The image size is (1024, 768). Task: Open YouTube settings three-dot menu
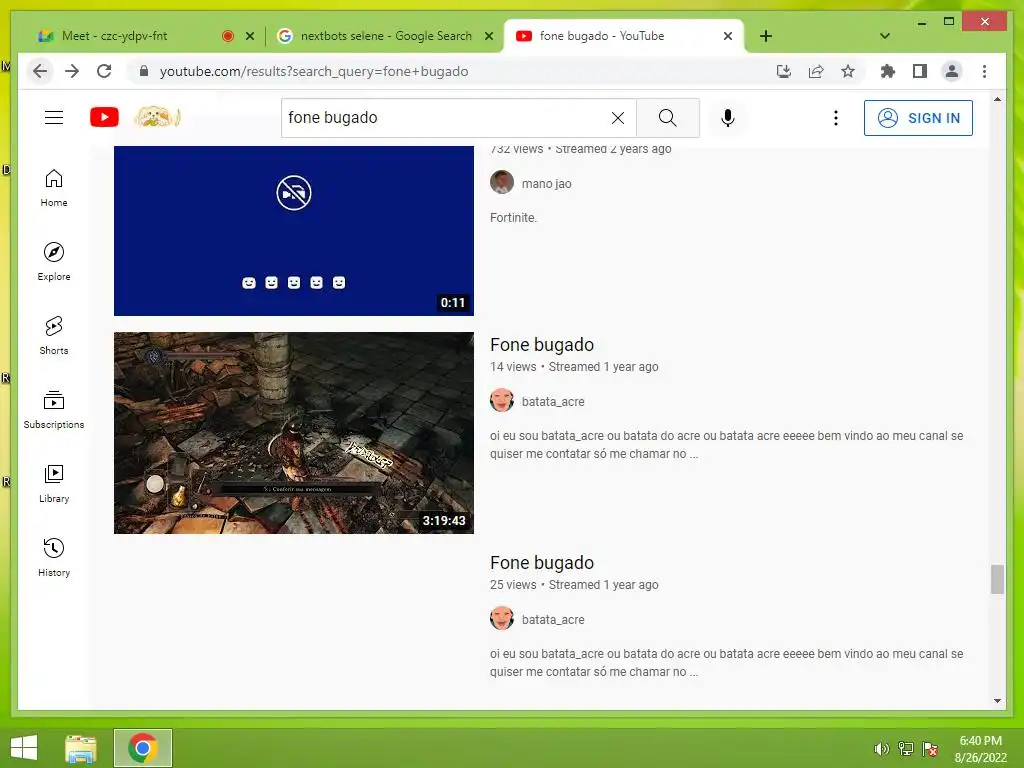pyautogui.click(x=835, y=118)
